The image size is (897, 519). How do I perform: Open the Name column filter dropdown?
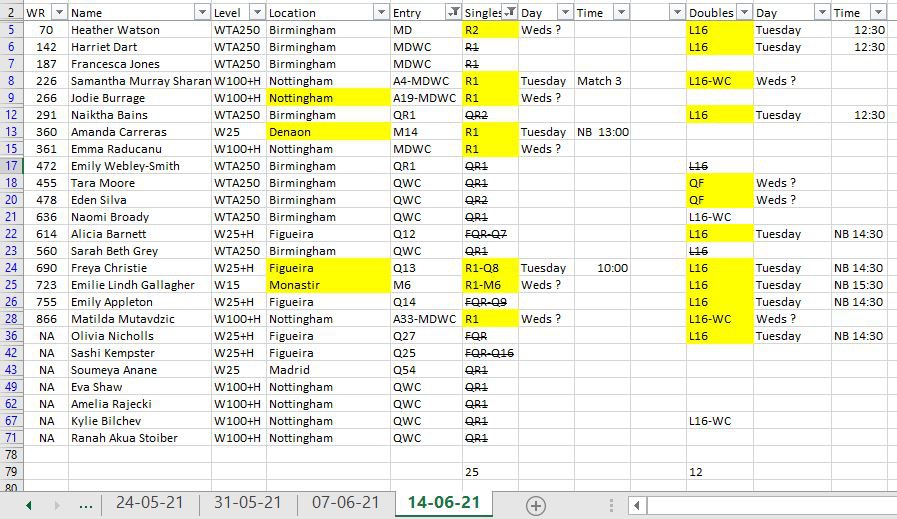(200, 12)
